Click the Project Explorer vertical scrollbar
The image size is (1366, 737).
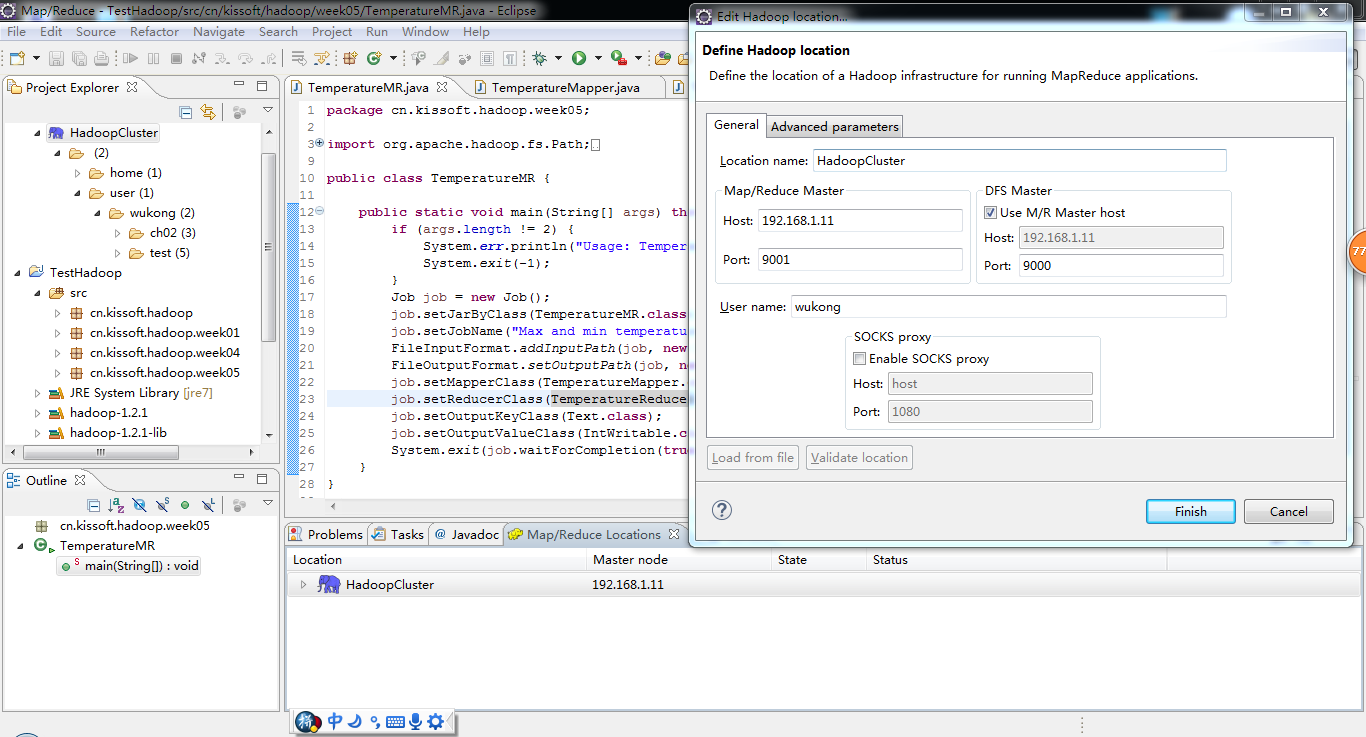tap(268, 245)
